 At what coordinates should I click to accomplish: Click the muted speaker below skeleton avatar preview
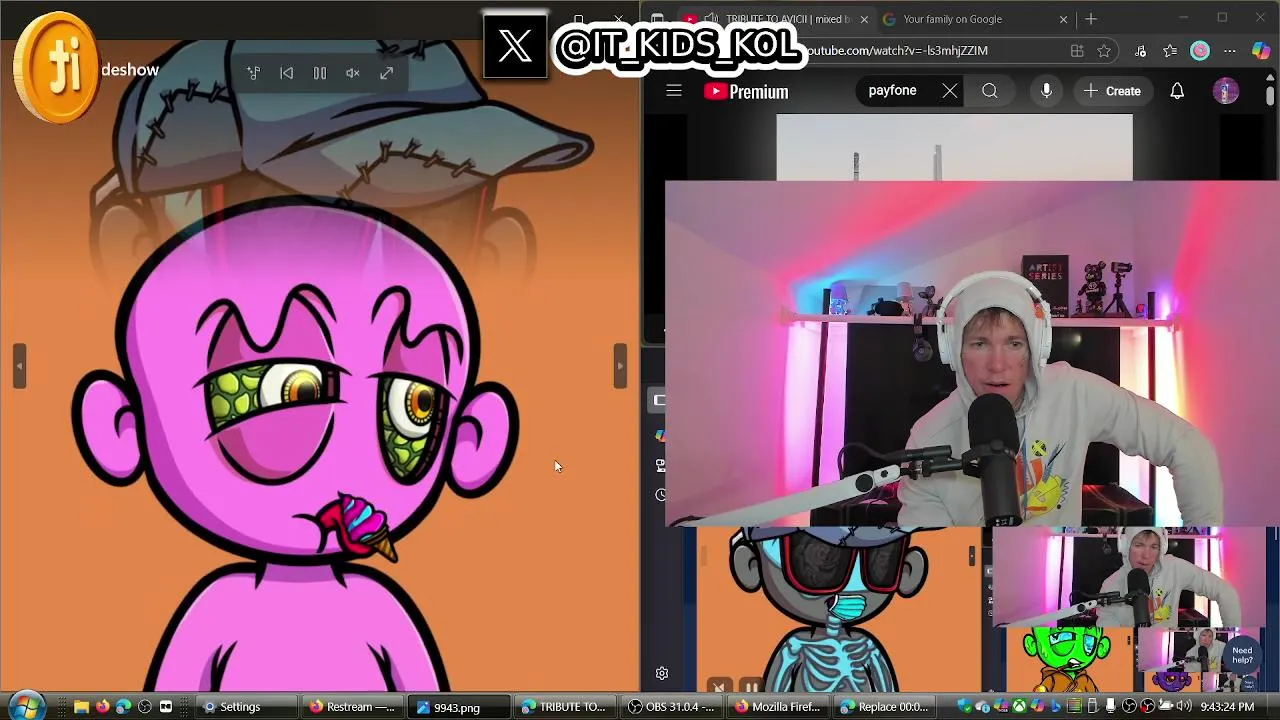[x=719, y=686]
